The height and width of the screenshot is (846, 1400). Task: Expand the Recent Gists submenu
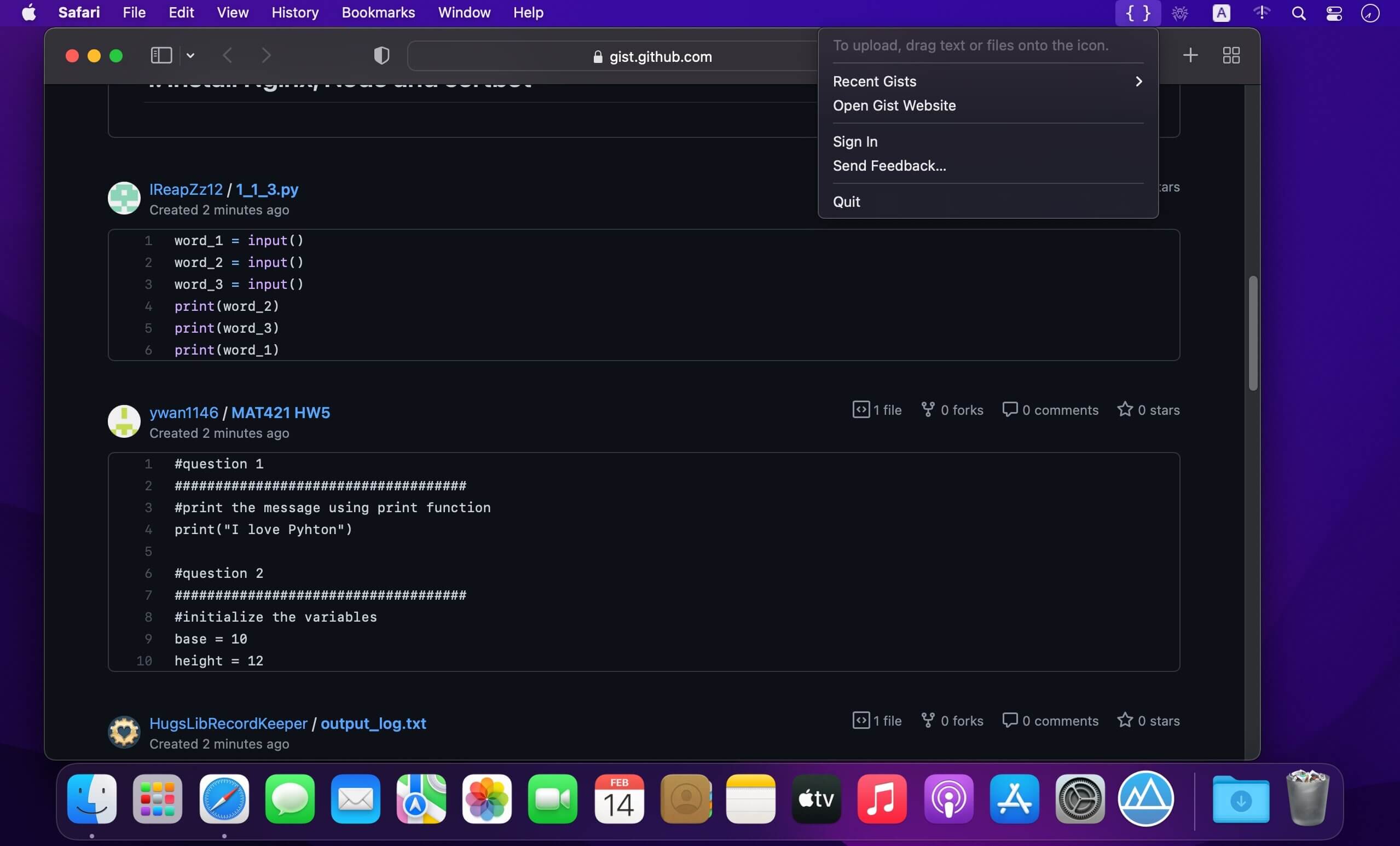[x=987, y=81]
